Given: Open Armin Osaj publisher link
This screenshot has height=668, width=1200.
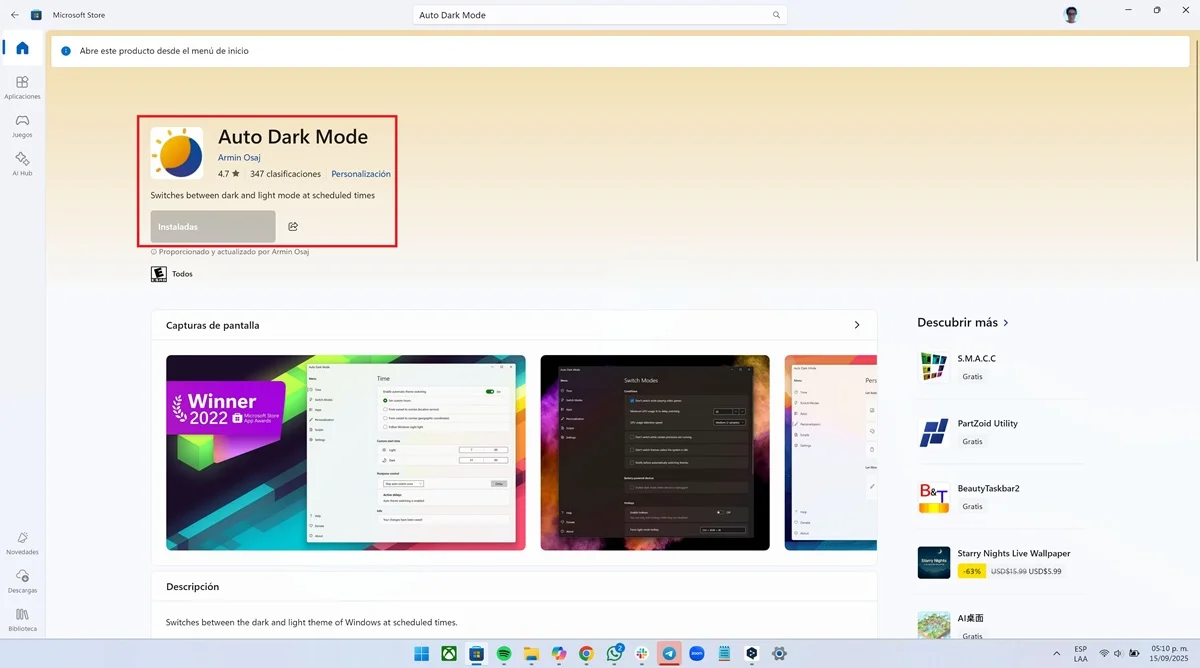Looking at the screenshot, I should pos(239,158).
